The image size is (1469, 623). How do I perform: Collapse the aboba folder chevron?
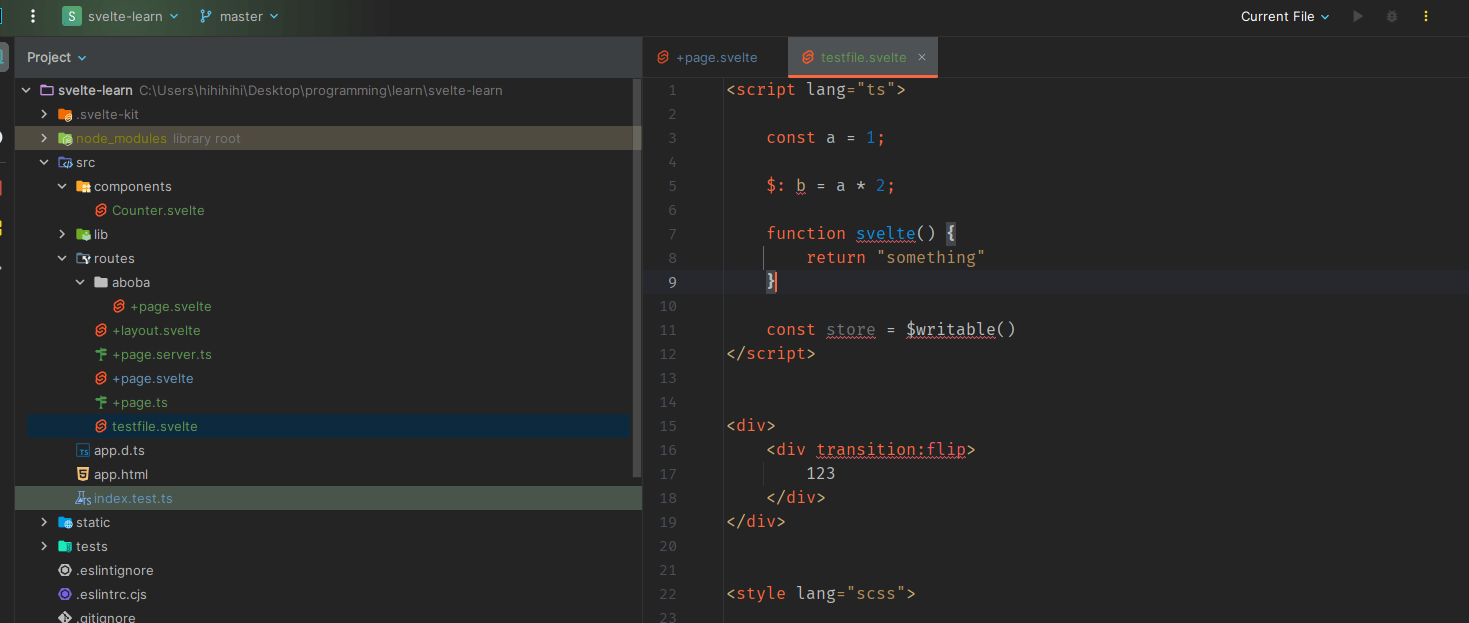click(80, 282)
